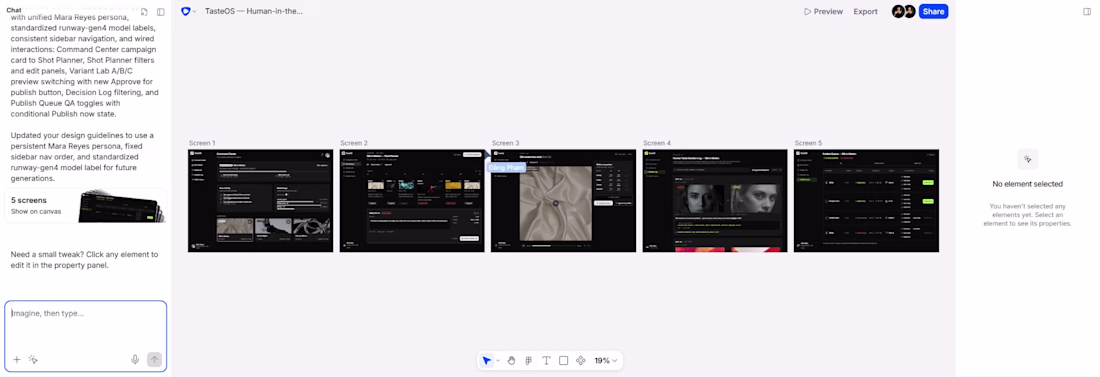The image size is (1100, 377).
Task: Select Screen 5 thumbnail on canvas
Action: (866, 200)
